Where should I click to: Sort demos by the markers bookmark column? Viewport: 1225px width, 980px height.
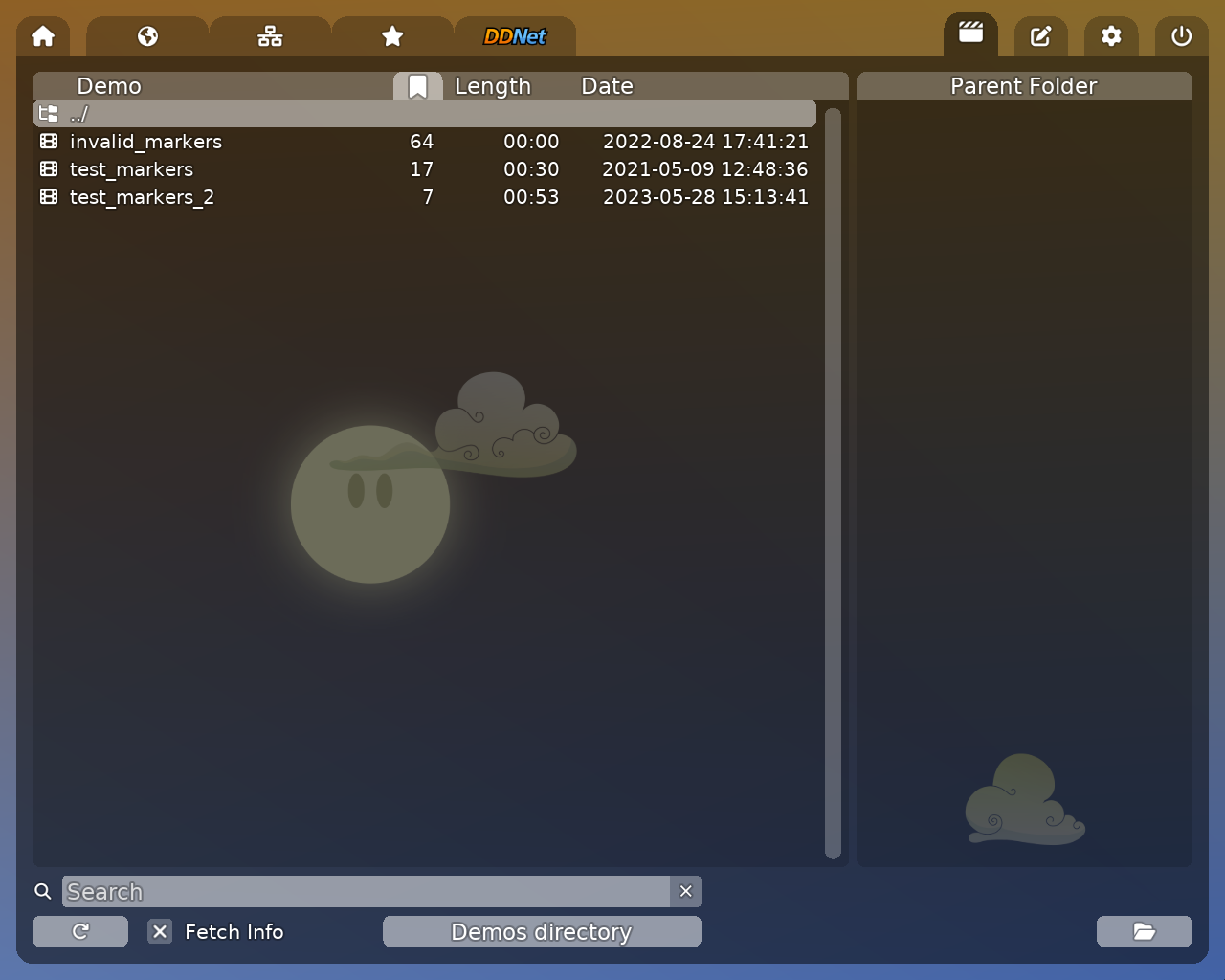417,85
